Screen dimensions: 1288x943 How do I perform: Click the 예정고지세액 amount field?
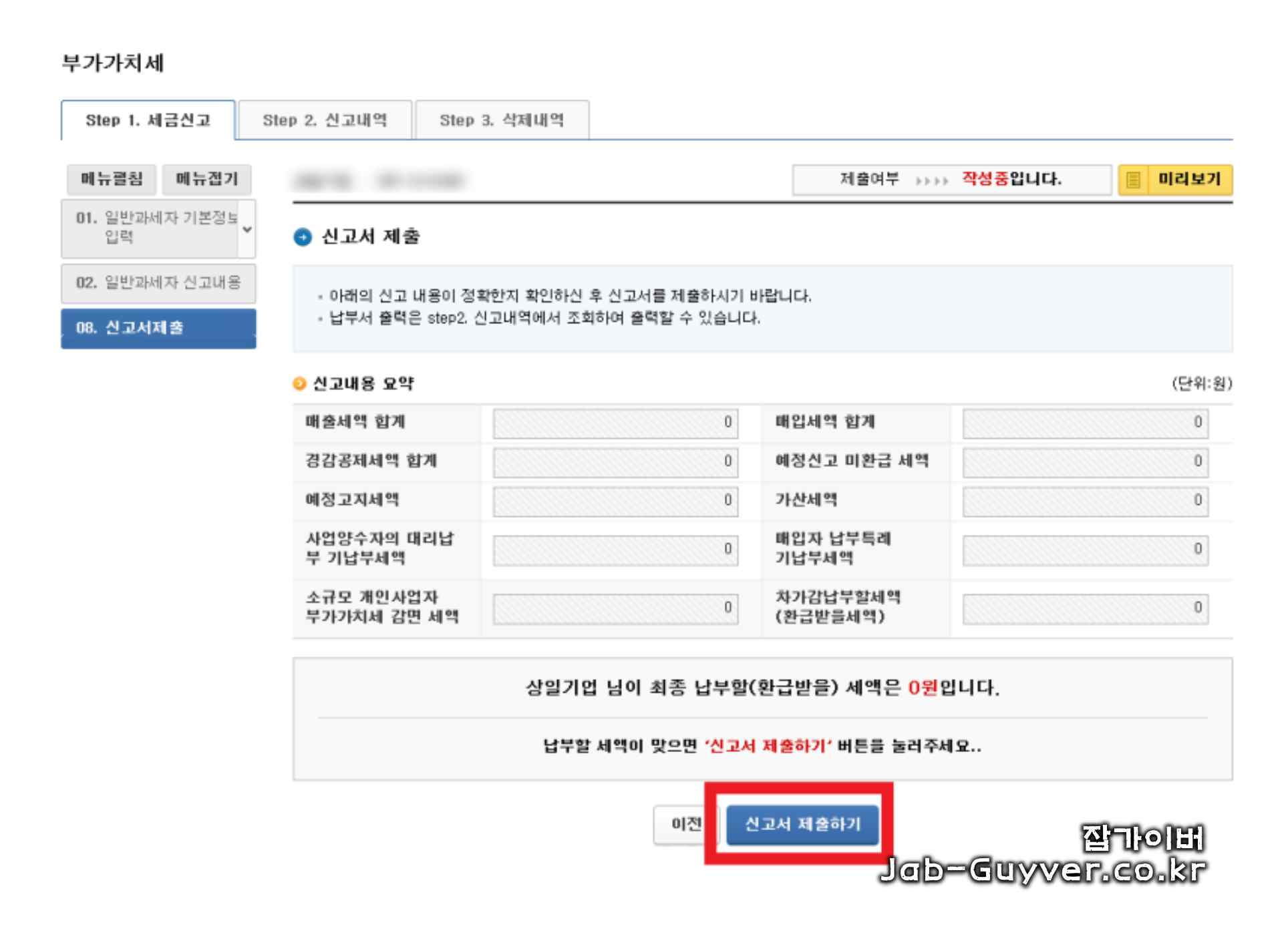pyautogui.click(x=615, y=500)
